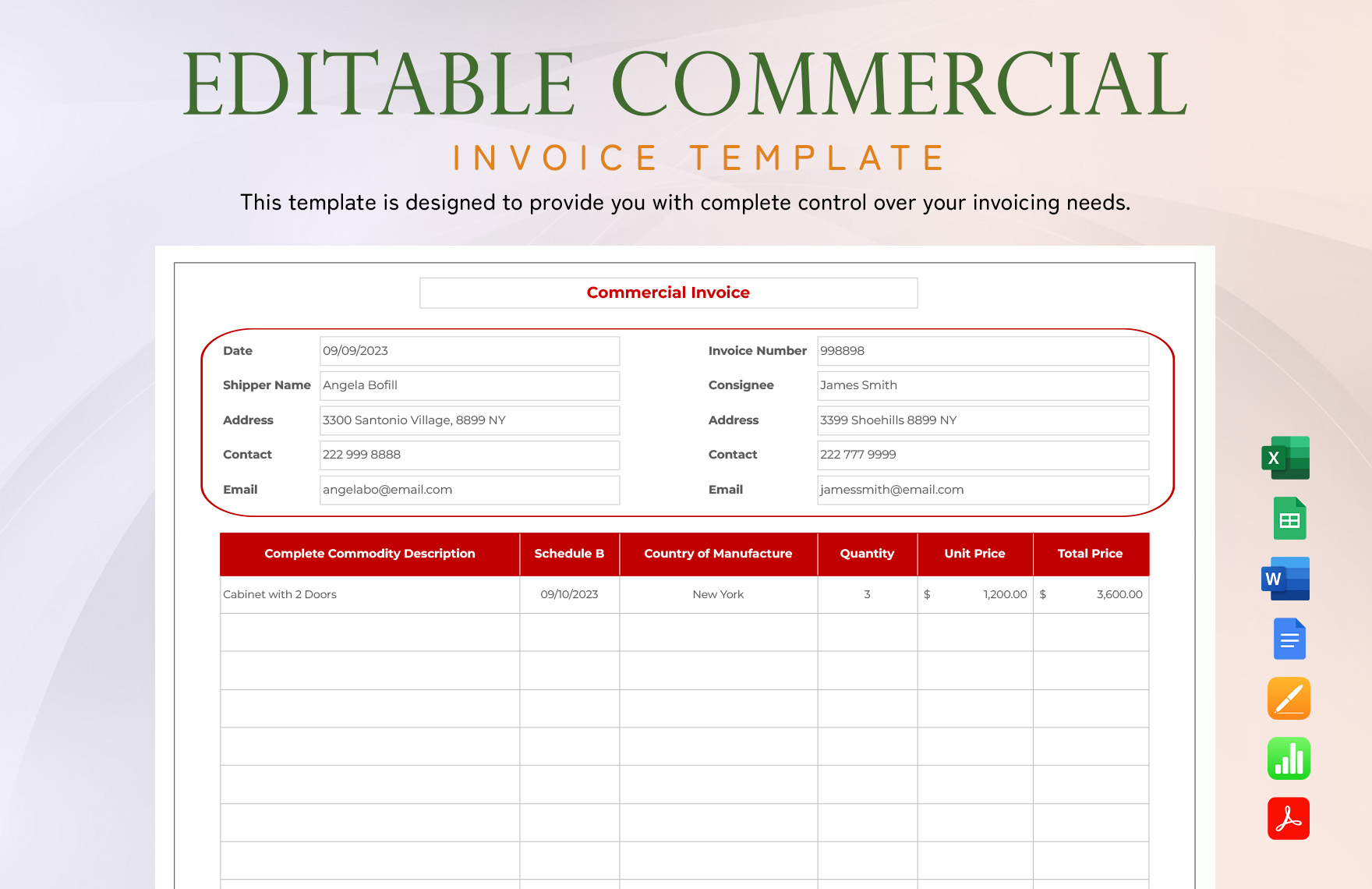Select the total price cell 3,600.00
This screenshot has height=889, width=1372.
pyautogui.click(x=1091, y=594)
